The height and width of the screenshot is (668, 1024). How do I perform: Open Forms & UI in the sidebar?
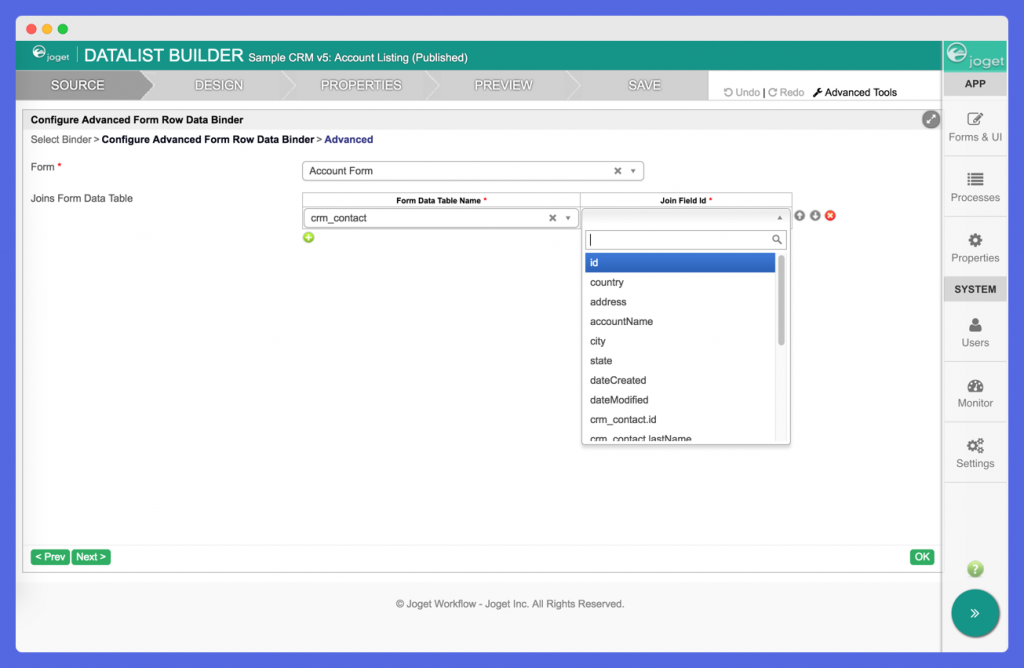[x=974, y=127]
